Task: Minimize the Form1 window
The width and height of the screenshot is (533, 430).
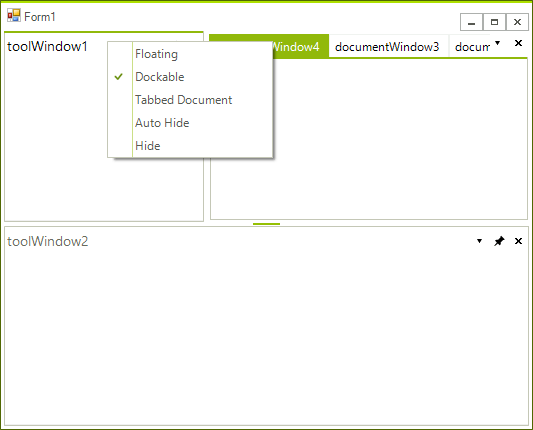Action: pyautogui.click(x=471, y=22)
